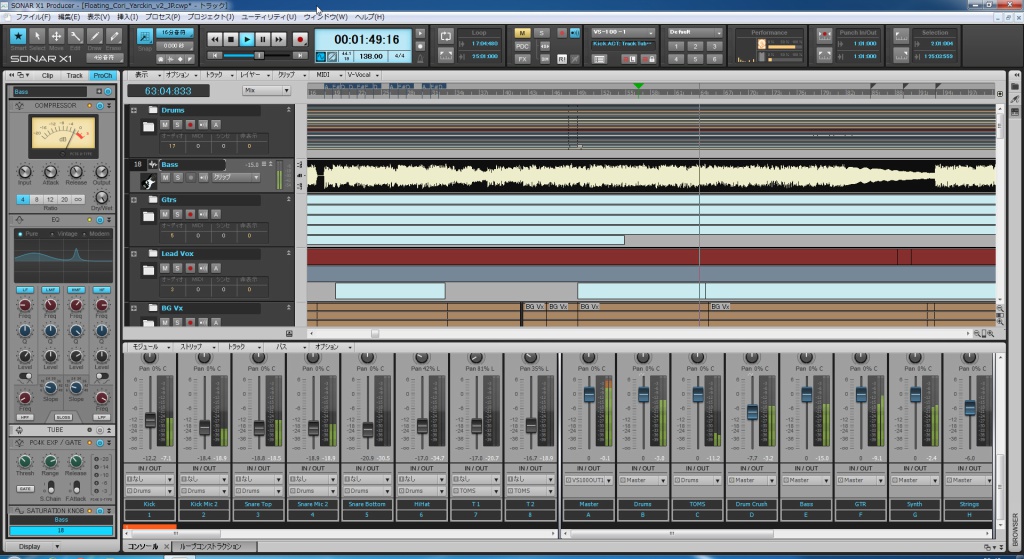Jump to project end
The image size is (1024, 559).
coord(299,56)
